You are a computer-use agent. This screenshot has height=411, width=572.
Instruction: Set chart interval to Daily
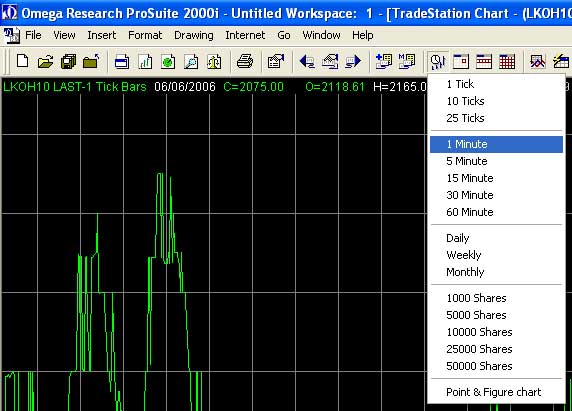(496, 238)
